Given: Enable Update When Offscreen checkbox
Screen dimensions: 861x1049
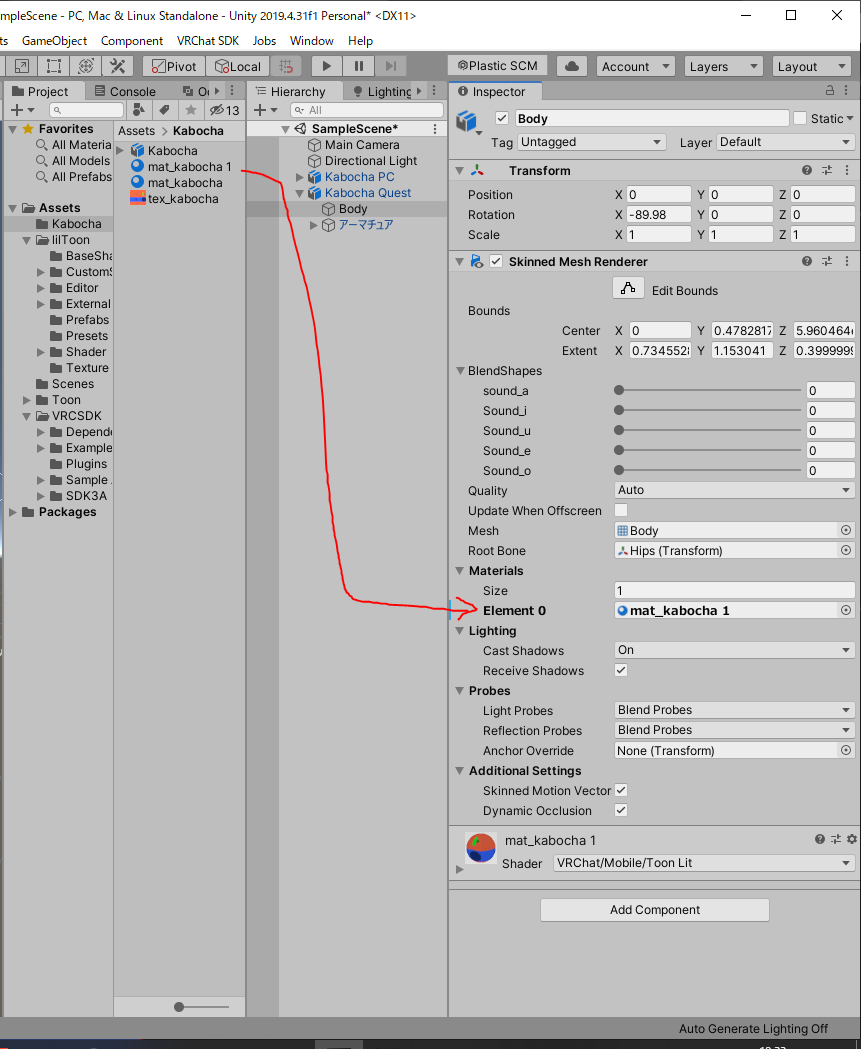Looking at the screenshot, I should (x=621, y=510).
